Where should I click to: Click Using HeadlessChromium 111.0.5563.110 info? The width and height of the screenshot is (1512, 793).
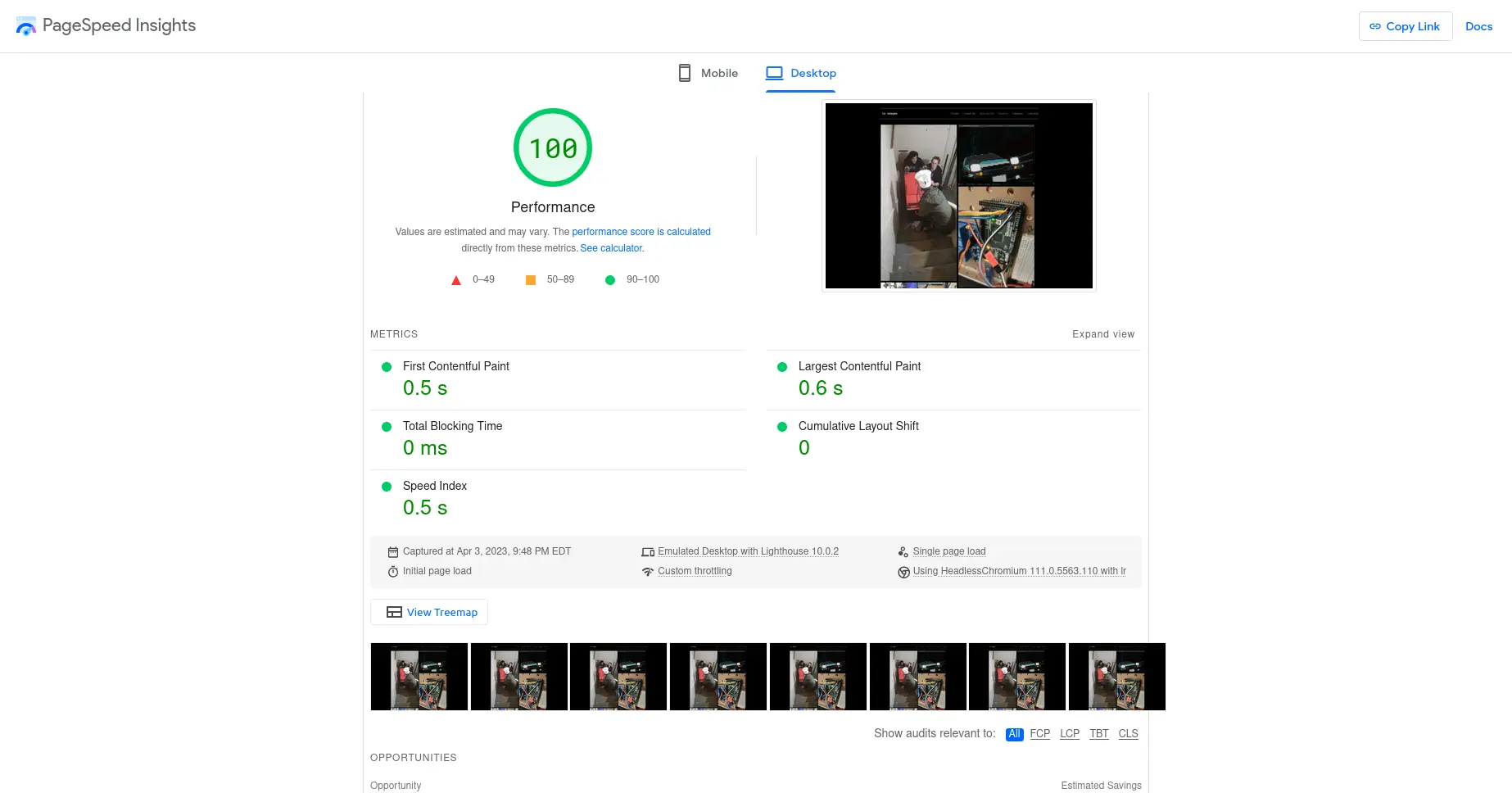[x=1020, y=571]
